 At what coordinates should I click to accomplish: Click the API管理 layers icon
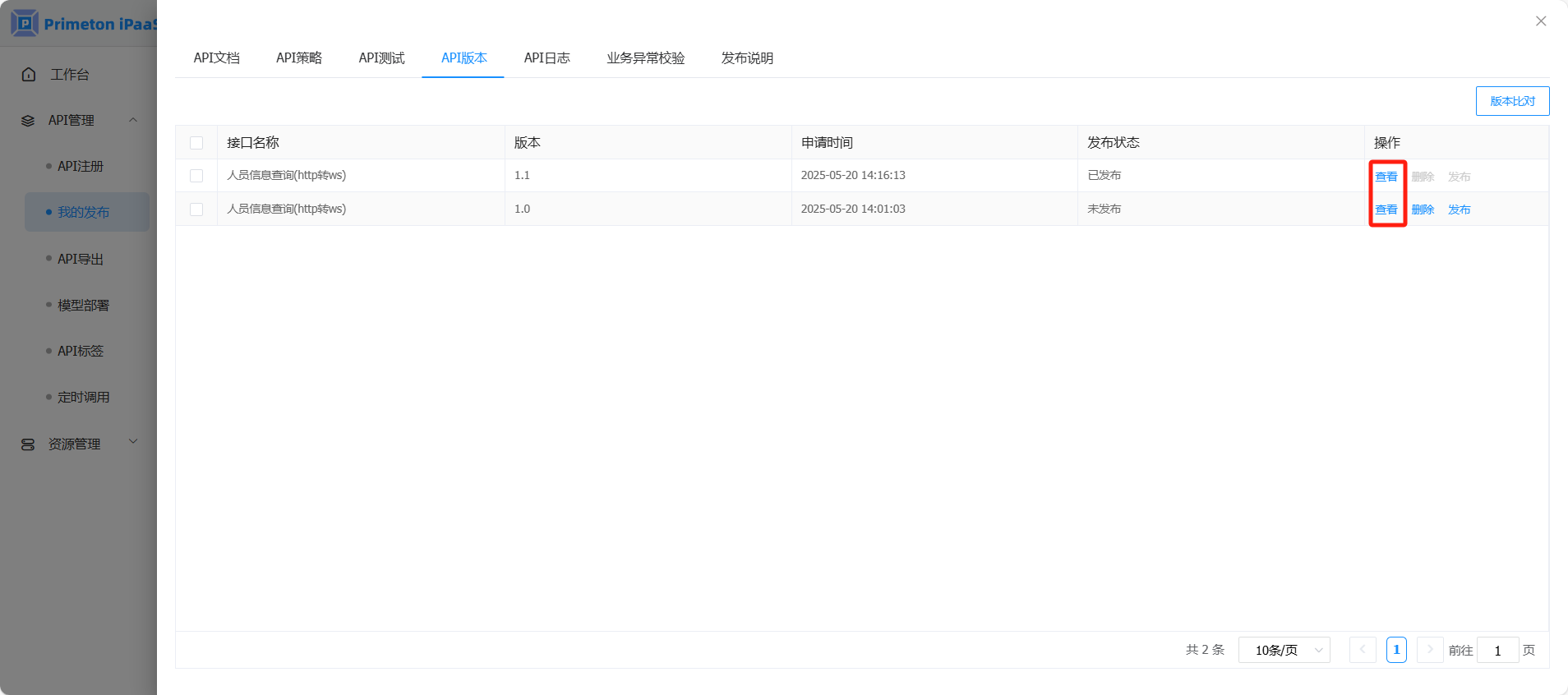(x=28, y=121)
